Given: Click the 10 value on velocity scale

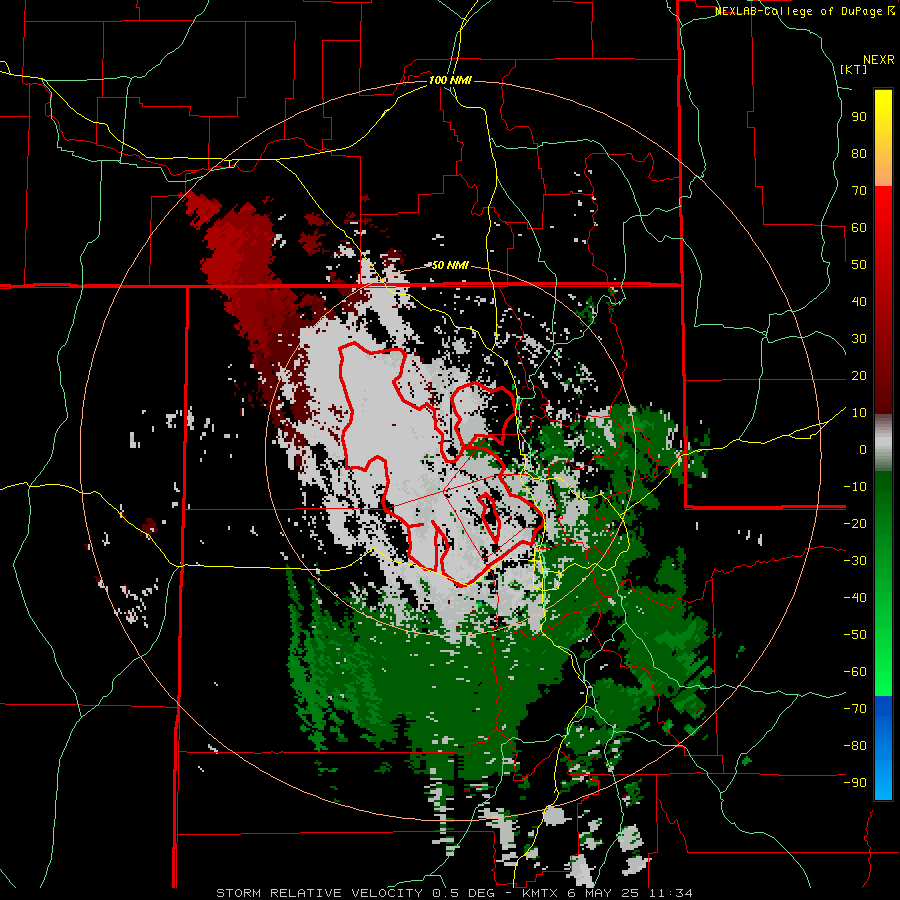Looking at the screenshot, I should pos(859,413).
